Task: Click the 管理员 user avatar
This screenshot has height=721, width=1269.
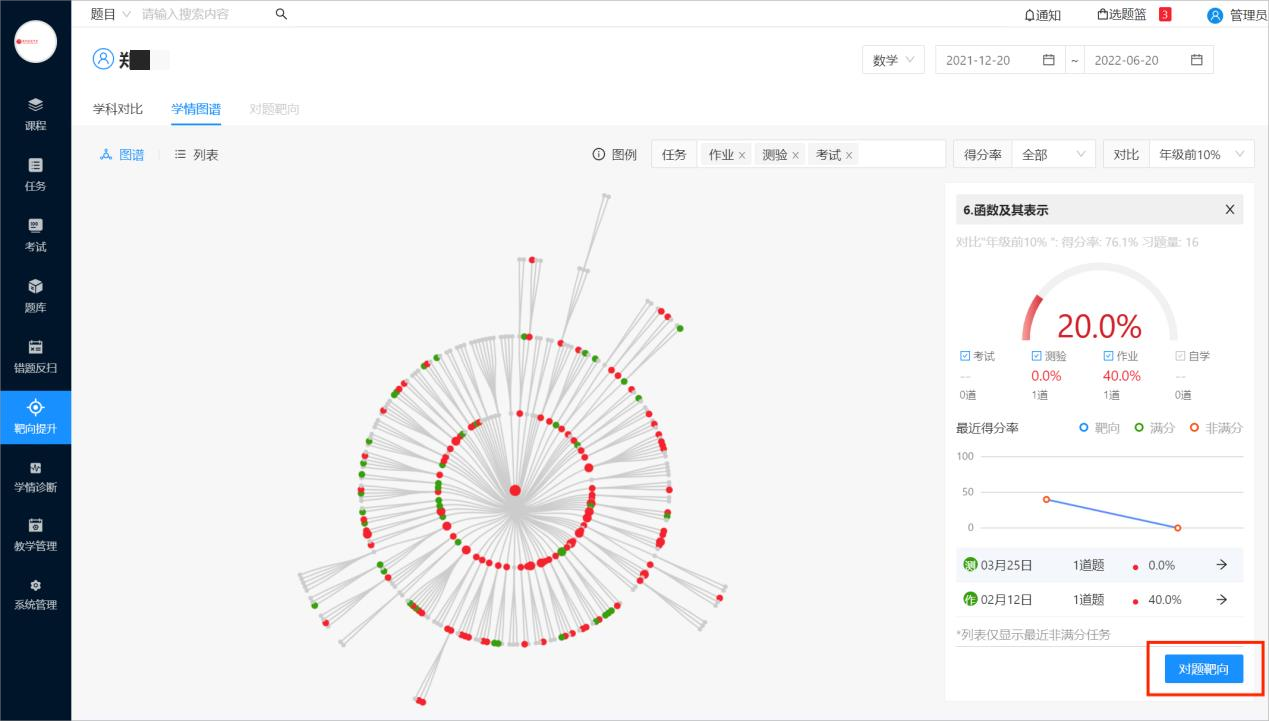Action: point(1215,15)
